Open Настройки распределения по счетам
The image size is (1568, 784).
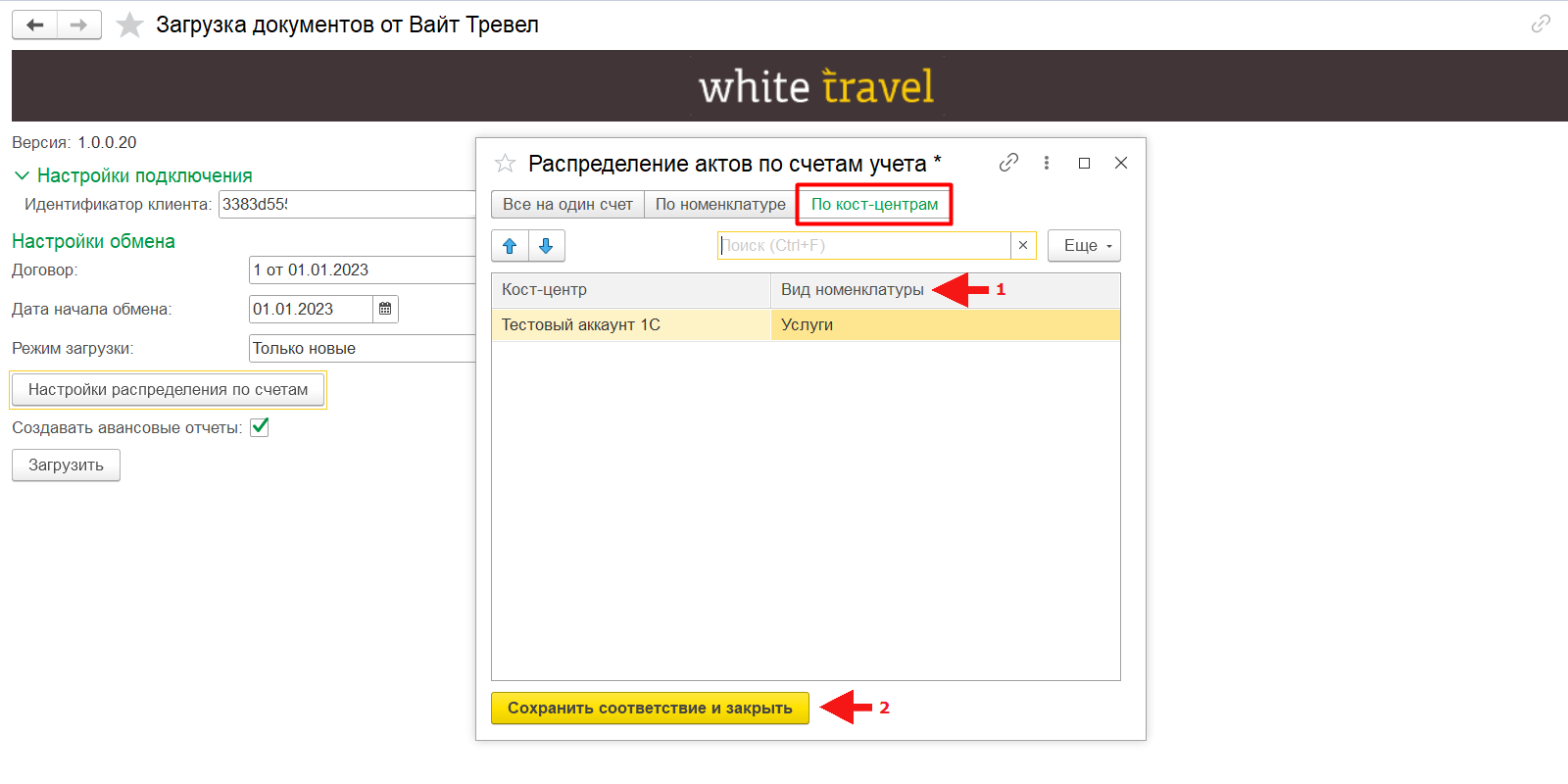pyautogui.click(x=168, y=390)
